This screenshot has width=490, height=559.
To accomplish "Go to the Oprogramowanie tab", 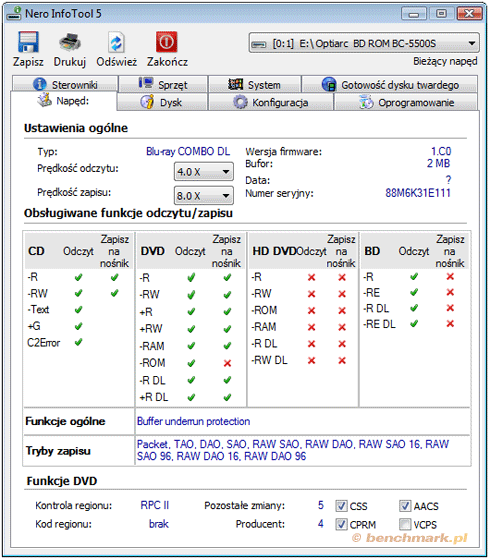I will pyautogui.click(x=405, y=102).
